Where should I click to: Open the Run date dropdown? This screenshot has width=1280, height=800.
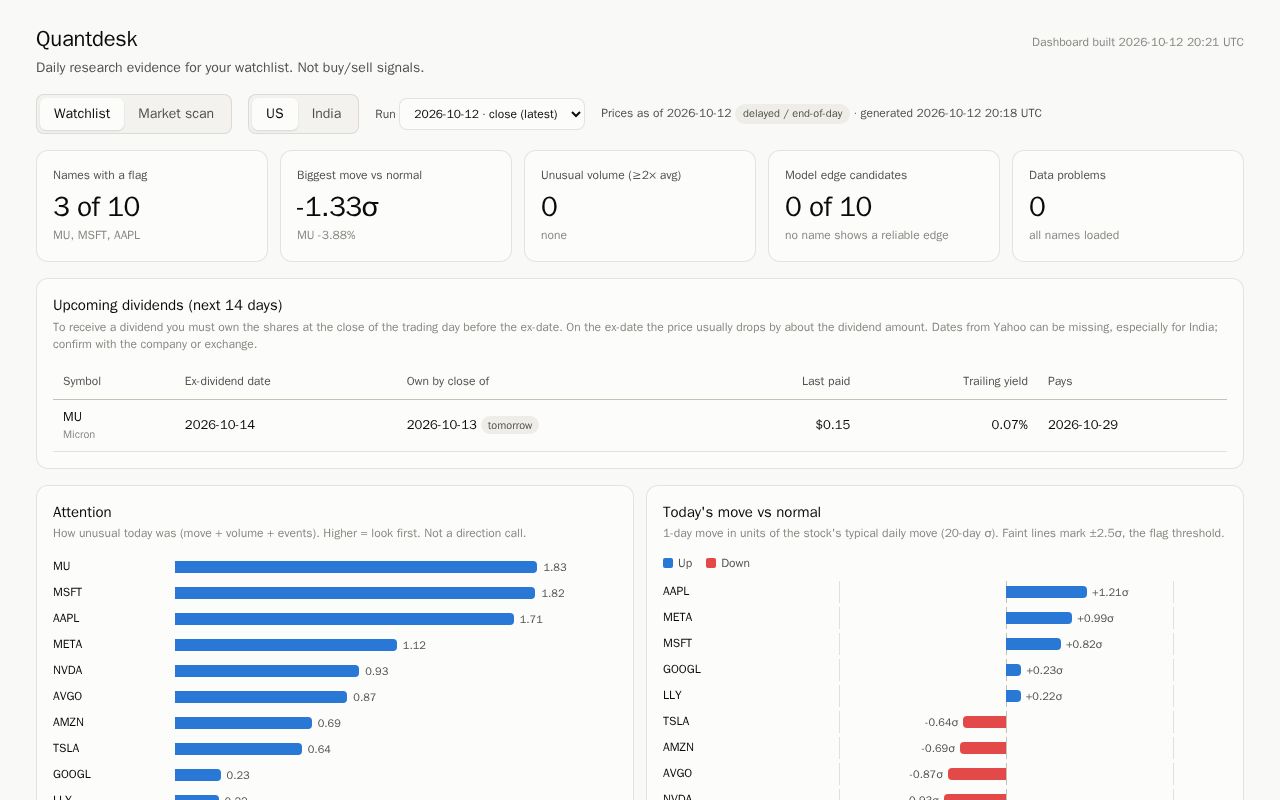click(492, 114)
